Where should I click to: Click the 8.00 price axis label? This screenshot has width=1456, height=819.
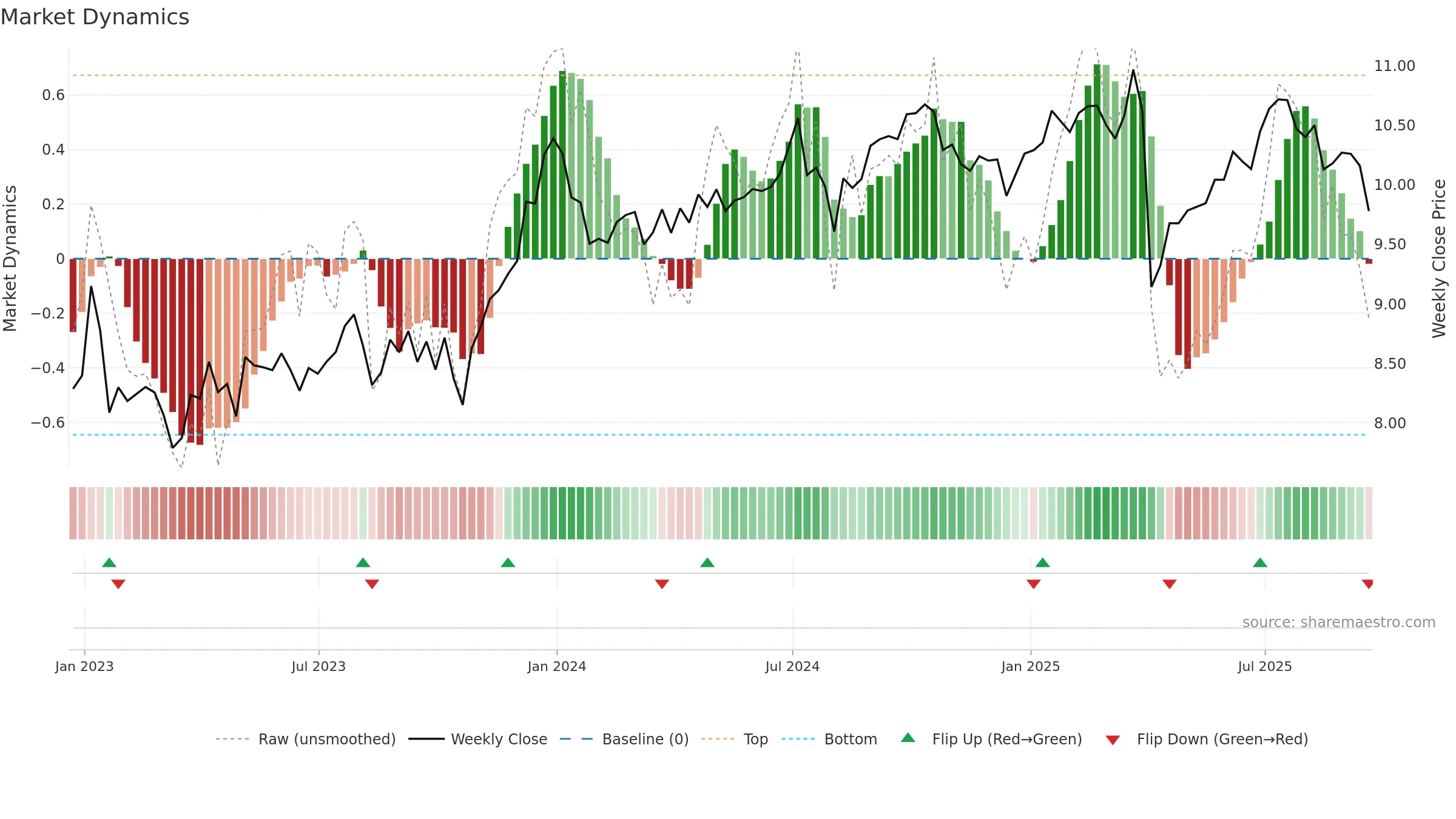tap(1390, 423)
